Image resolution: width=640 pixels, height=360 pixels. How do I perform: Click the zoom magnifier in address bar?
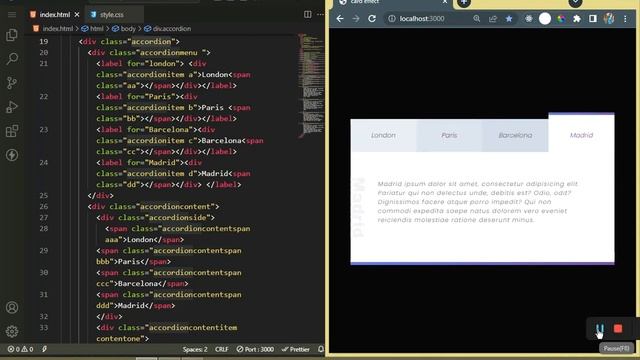coord(477,19)
